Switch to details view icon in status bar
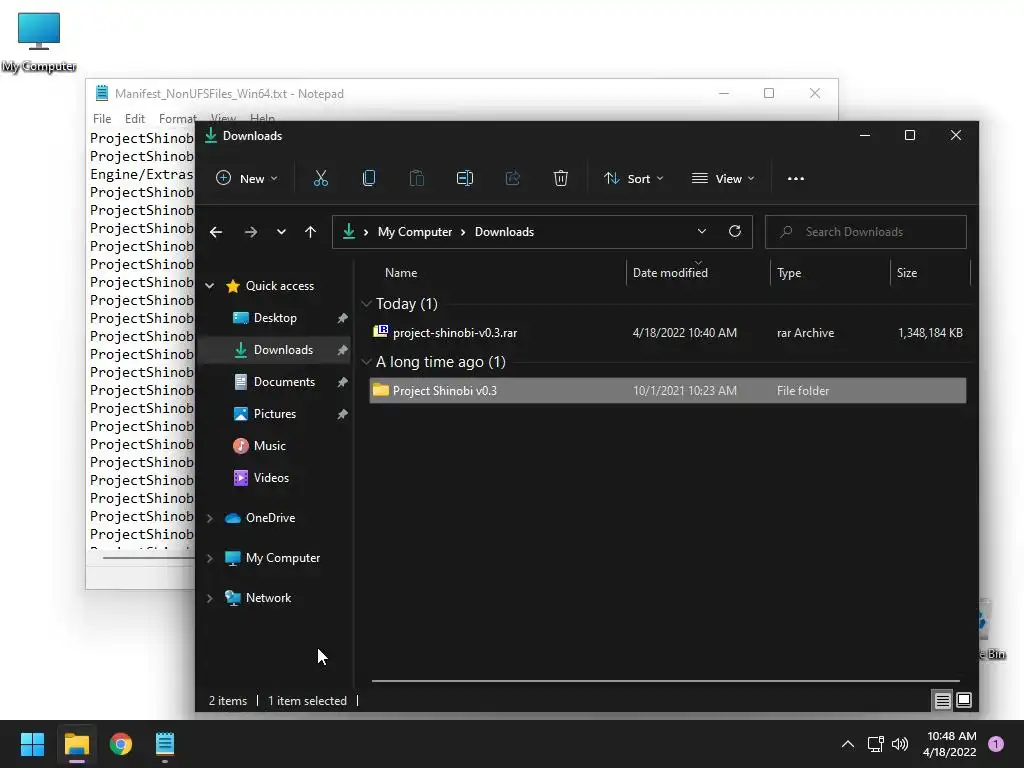The width and height of the screenshot is (1024, 768). click(942, 701)
